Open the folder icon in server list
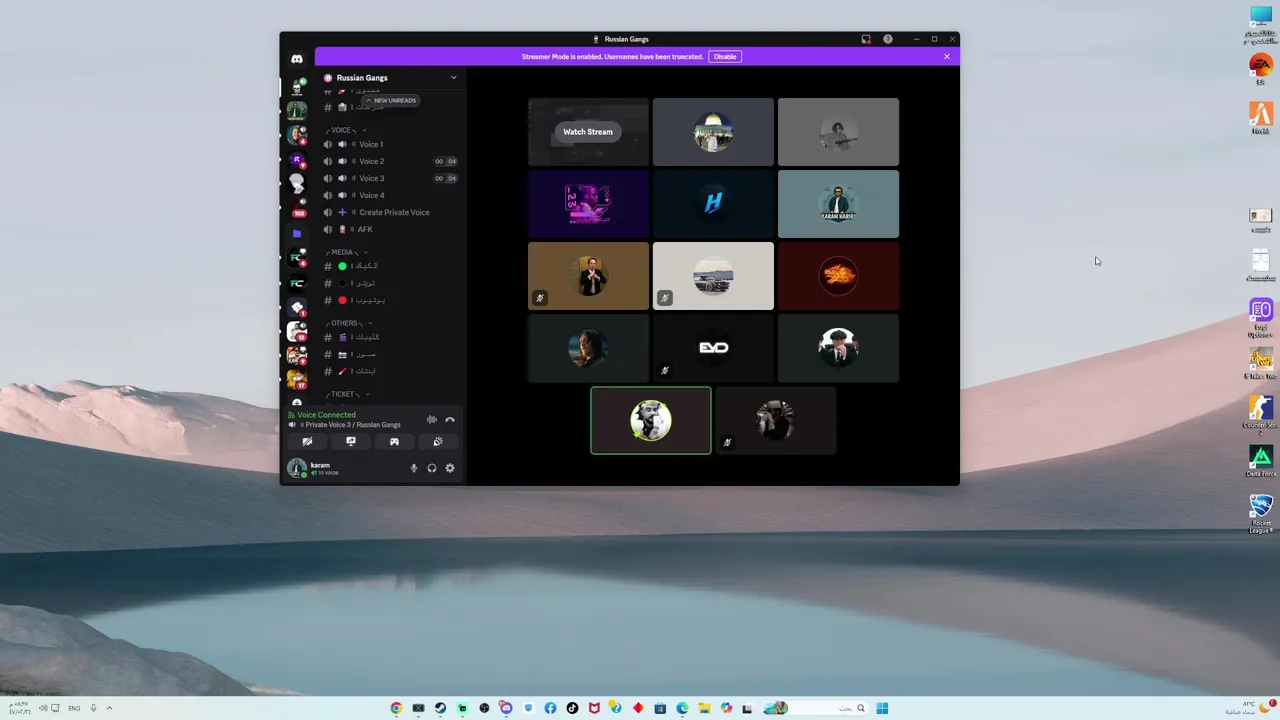The image size is (1280, 720). [x=297, y=233]
